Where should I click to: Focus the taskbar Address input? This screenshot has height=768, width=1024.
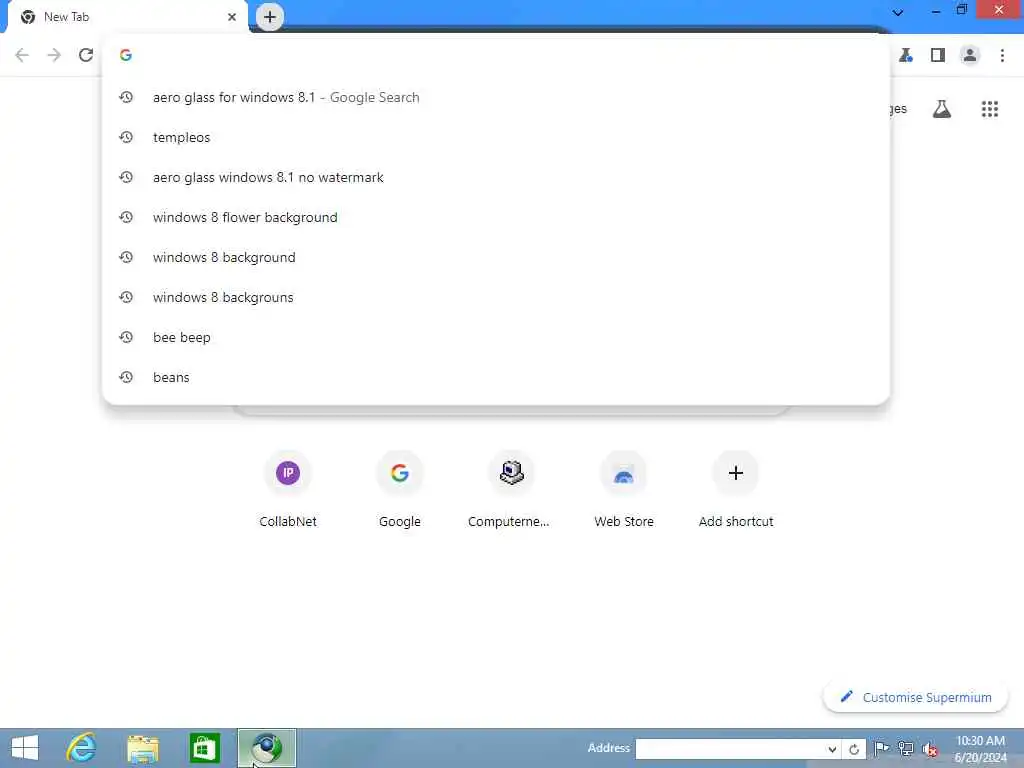coord(730,749)
